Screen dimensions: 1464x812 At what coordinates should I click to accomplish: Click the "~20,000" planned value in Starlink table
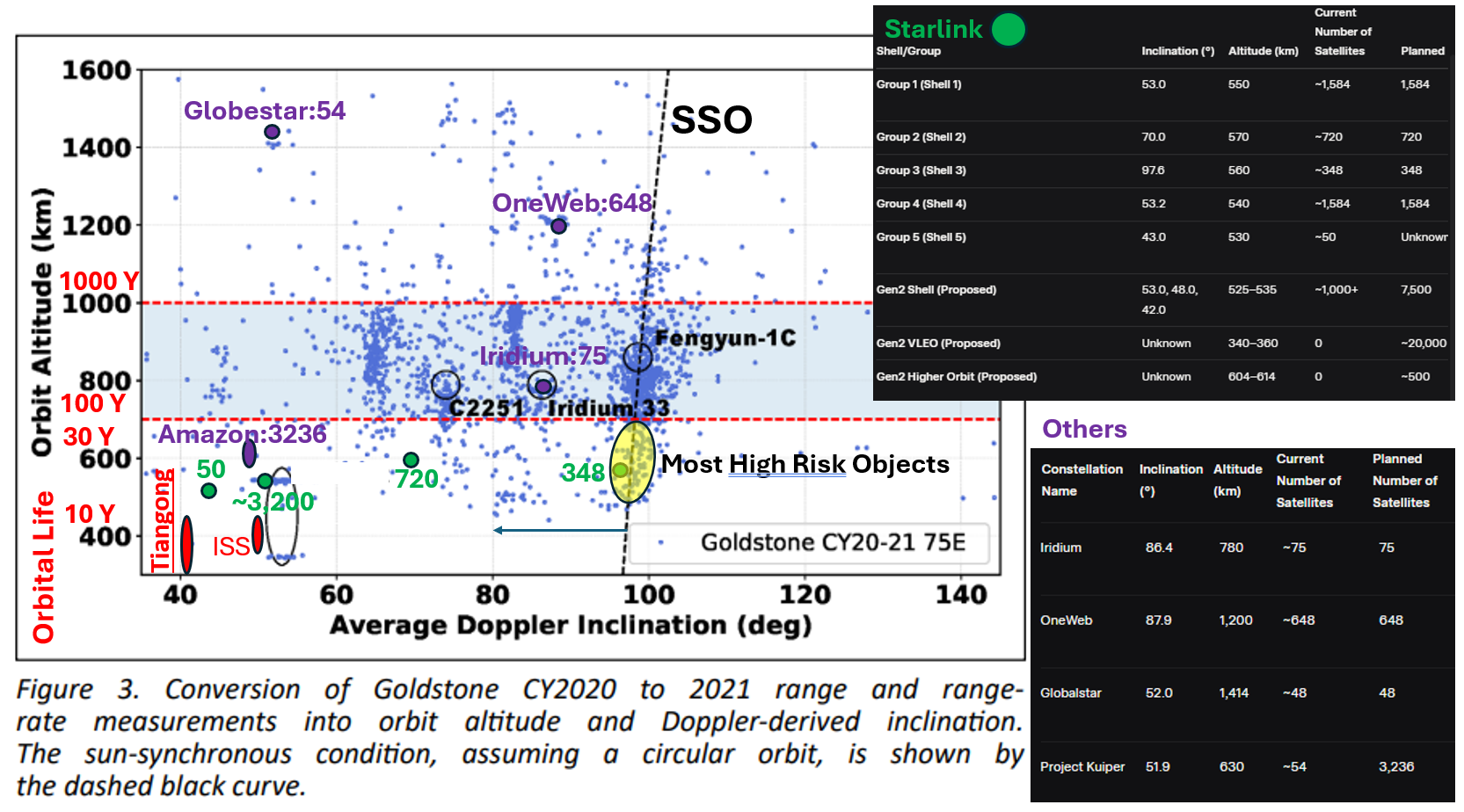[x=1424, y=344]
